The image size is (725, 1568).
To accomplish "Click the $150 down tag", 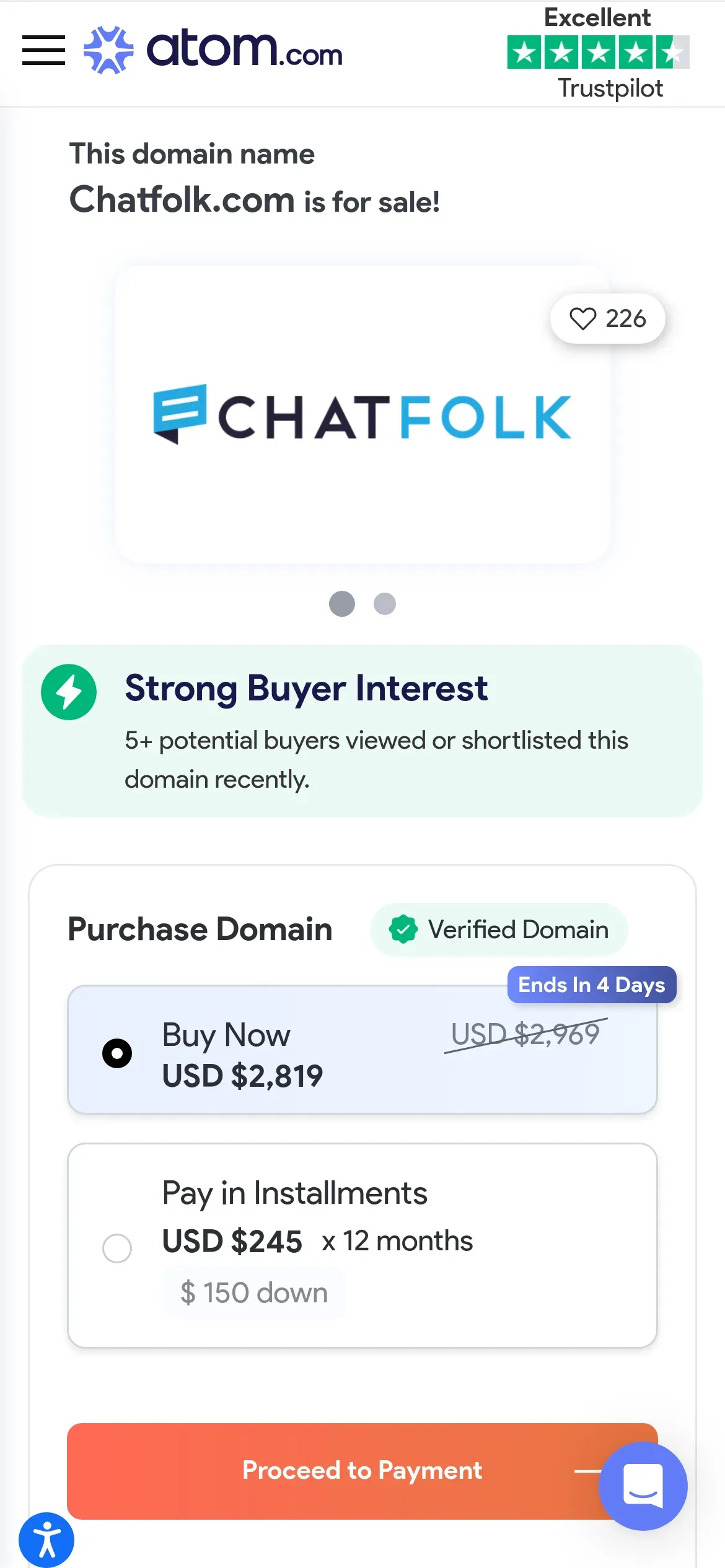I will pos(254,1292).
